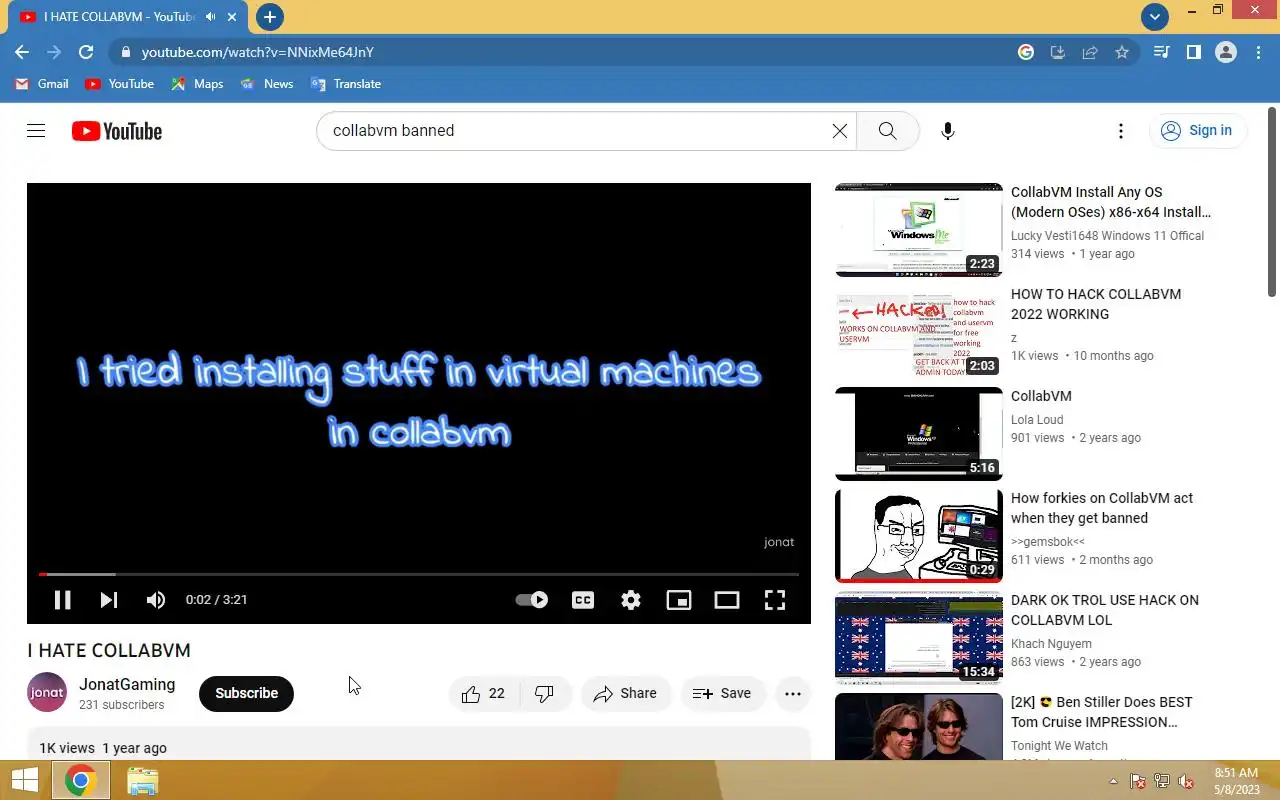Select the 'I HATE COLLABVM' browser tab
This screenshot has width=1280, height=800.
[x=127, y=17]
